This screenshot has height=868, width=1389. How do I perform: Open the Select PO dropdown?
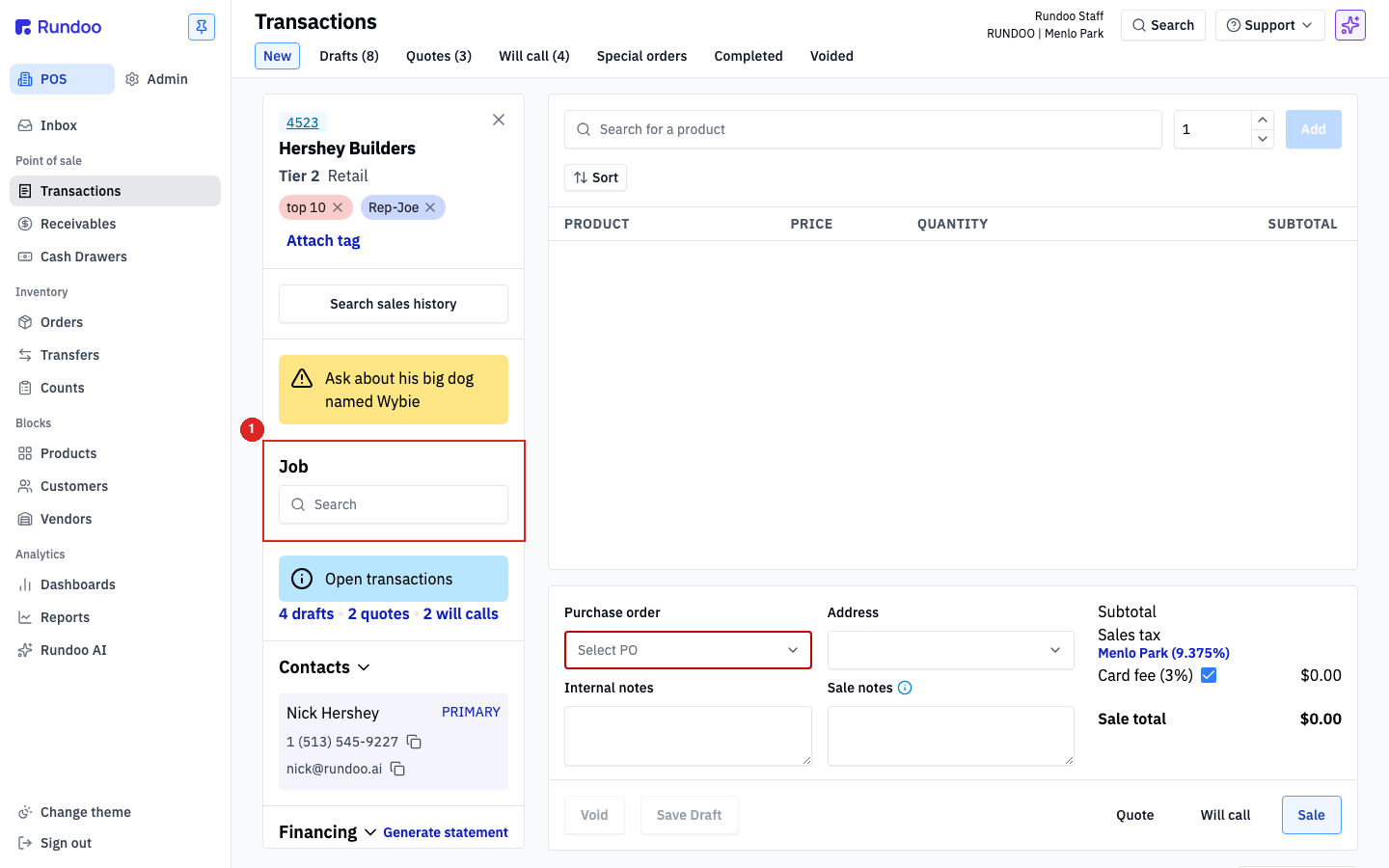point(688,650)
